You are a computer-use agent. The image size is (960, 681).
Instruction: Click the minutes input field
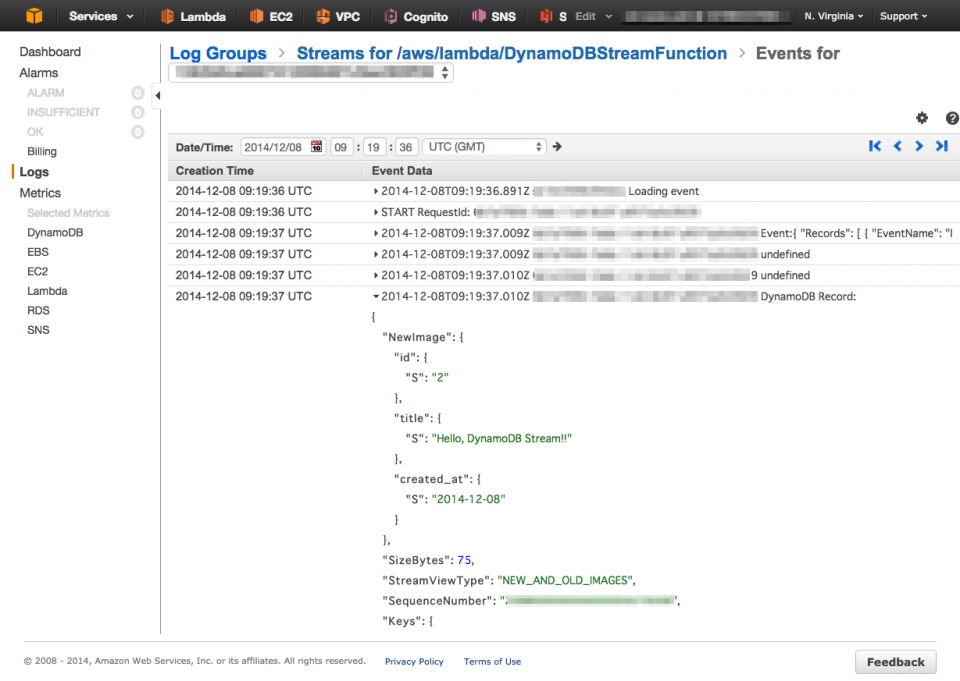tap(370, 146)
